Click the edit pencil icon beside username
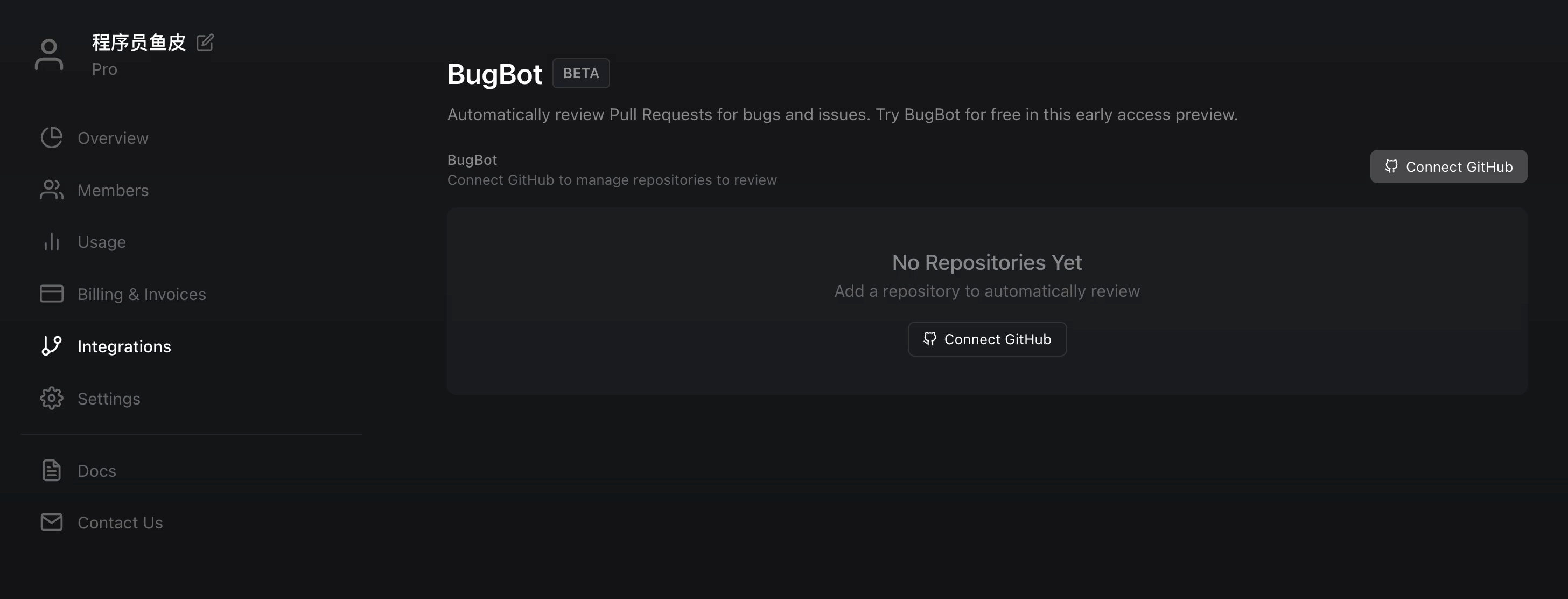The width and height of the screenshot is (1568, 599). pyautogui.click(x=205, y=43)
